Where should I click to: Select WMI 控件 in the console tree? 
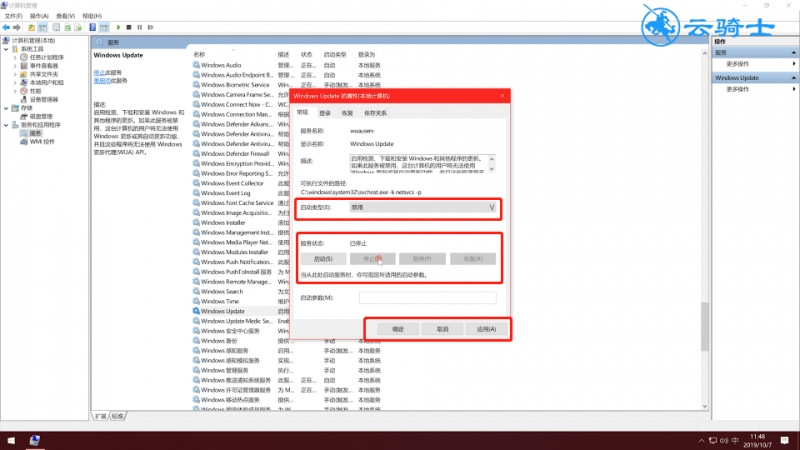(42, 142)
